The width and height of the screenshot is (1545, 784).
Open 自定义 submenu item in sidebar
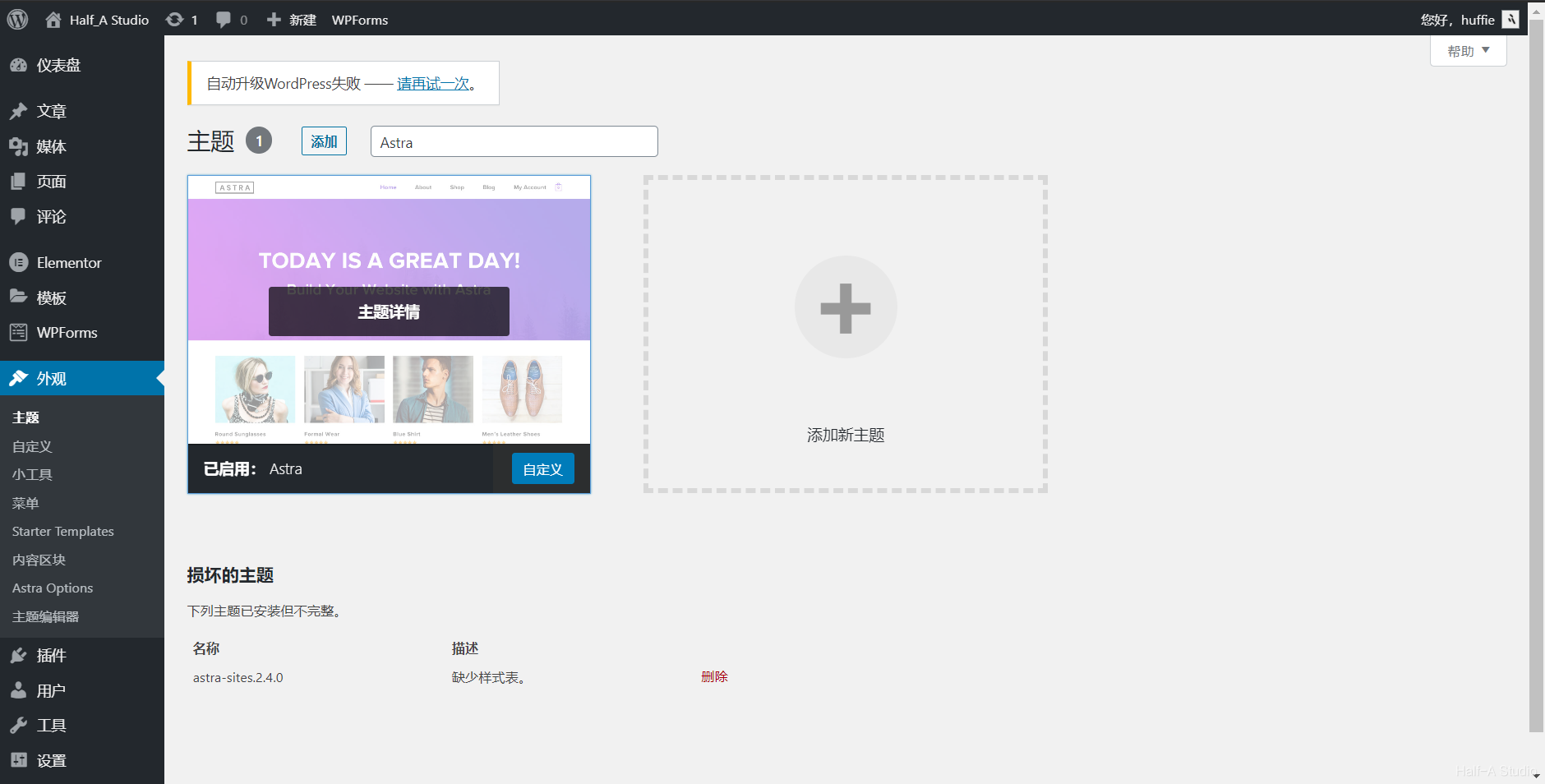click(x=32, y=446)
